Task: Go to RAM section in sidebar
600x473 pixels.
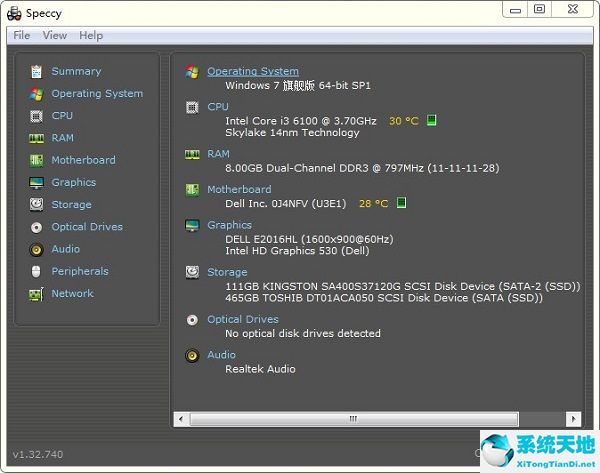Action: 63,138
